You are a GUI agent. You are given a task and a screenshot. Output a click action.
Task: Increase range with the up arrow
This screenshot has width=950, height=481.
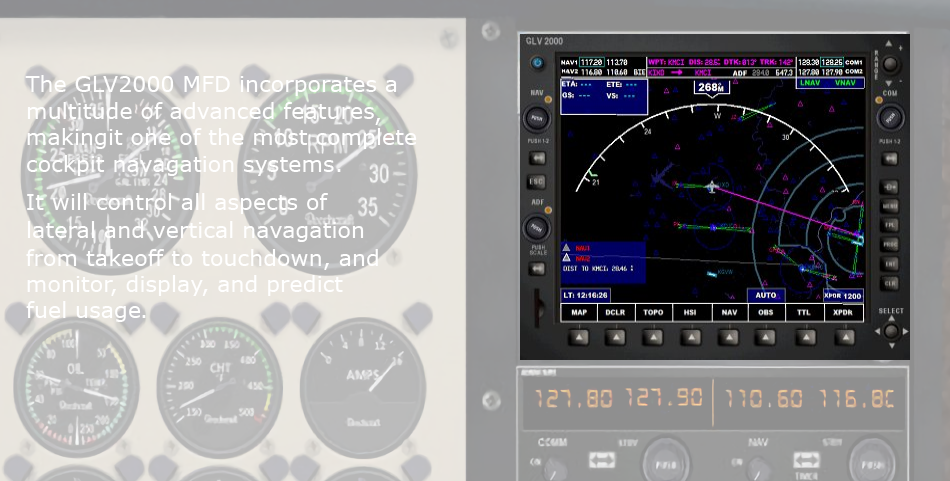pyautogui.click(x=889, y=44)
